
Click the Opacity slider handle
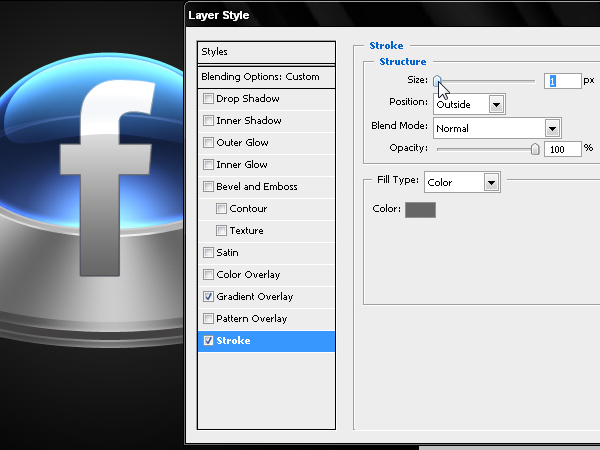click(535, 149)
